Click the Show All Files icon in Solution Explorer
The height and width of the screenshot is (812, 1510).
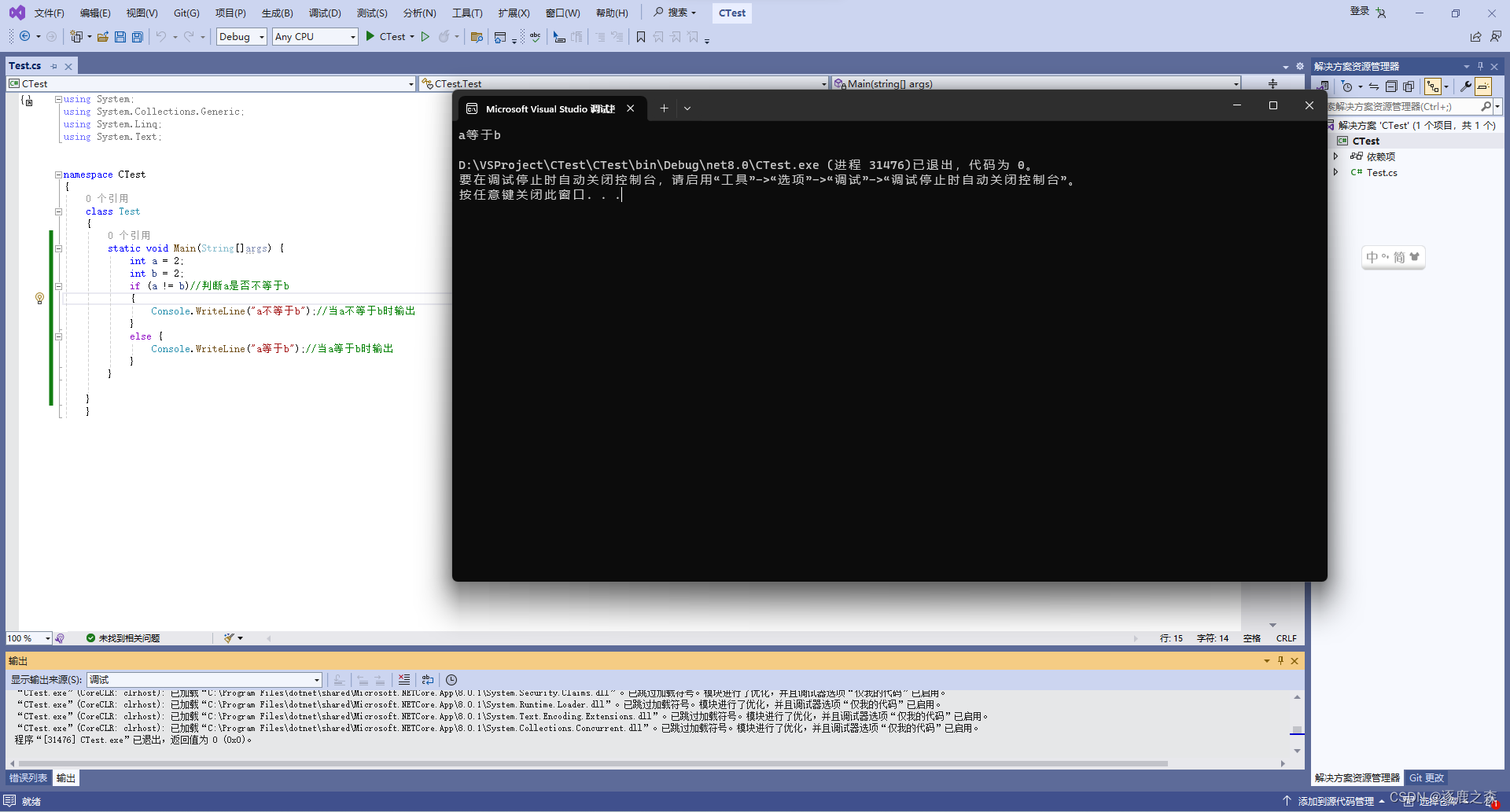point(1409,86)
